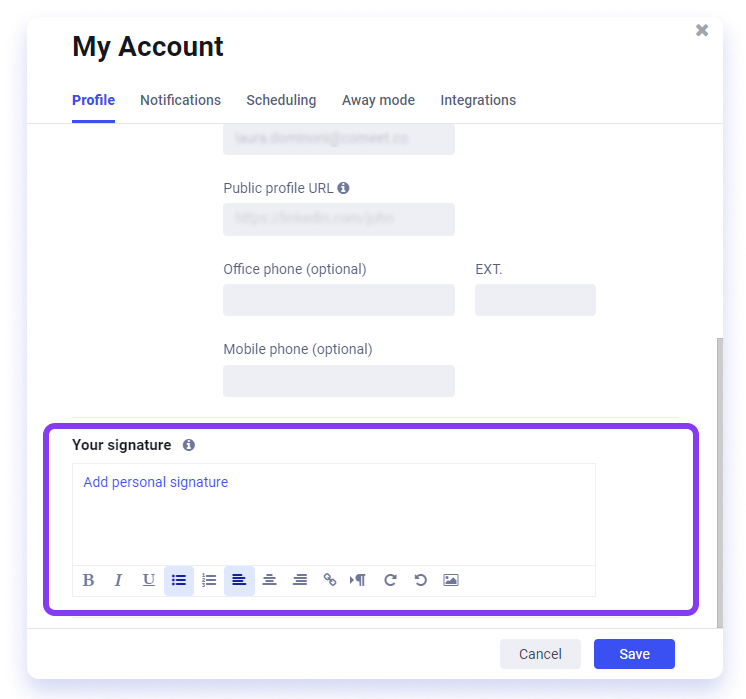Switch to the Profile tab

click(93, 100)
